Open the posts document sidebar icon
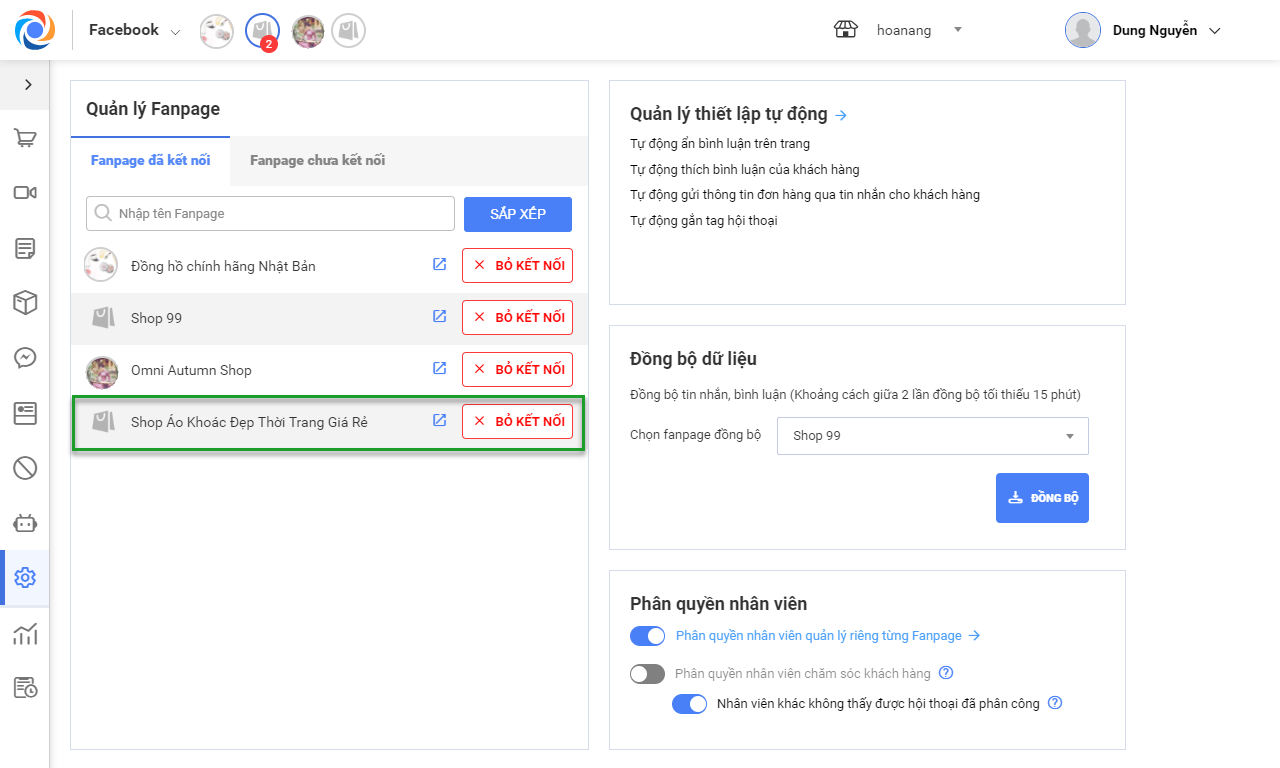Image resolution: width=1280 pixels, height=768 pixels. [x=25, y=248]
